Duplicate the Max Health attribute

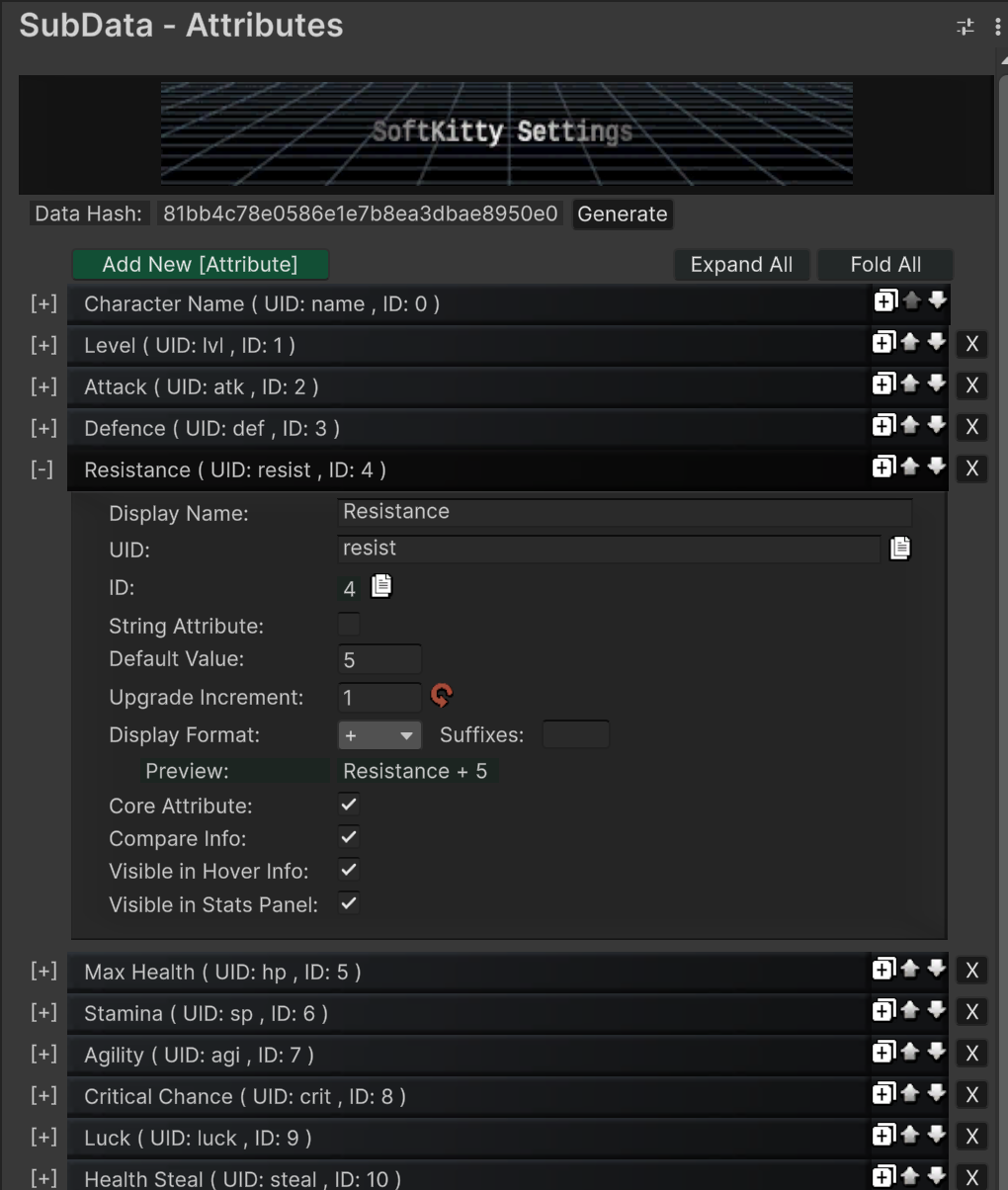[x=883, y=970]
